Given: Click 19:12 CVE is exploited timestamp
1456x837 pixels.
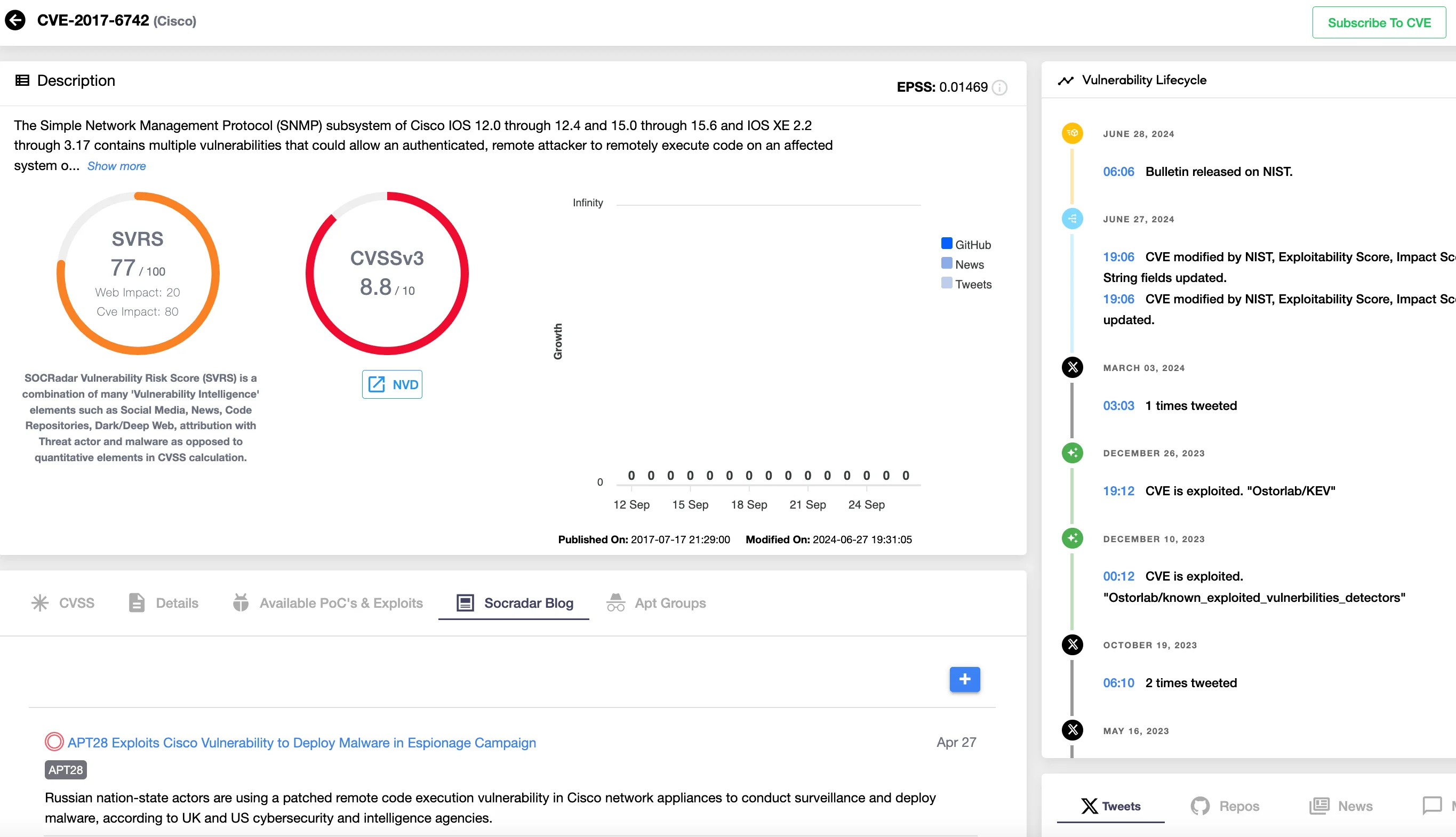Looking at the screenshot, I should point(1118,491).
